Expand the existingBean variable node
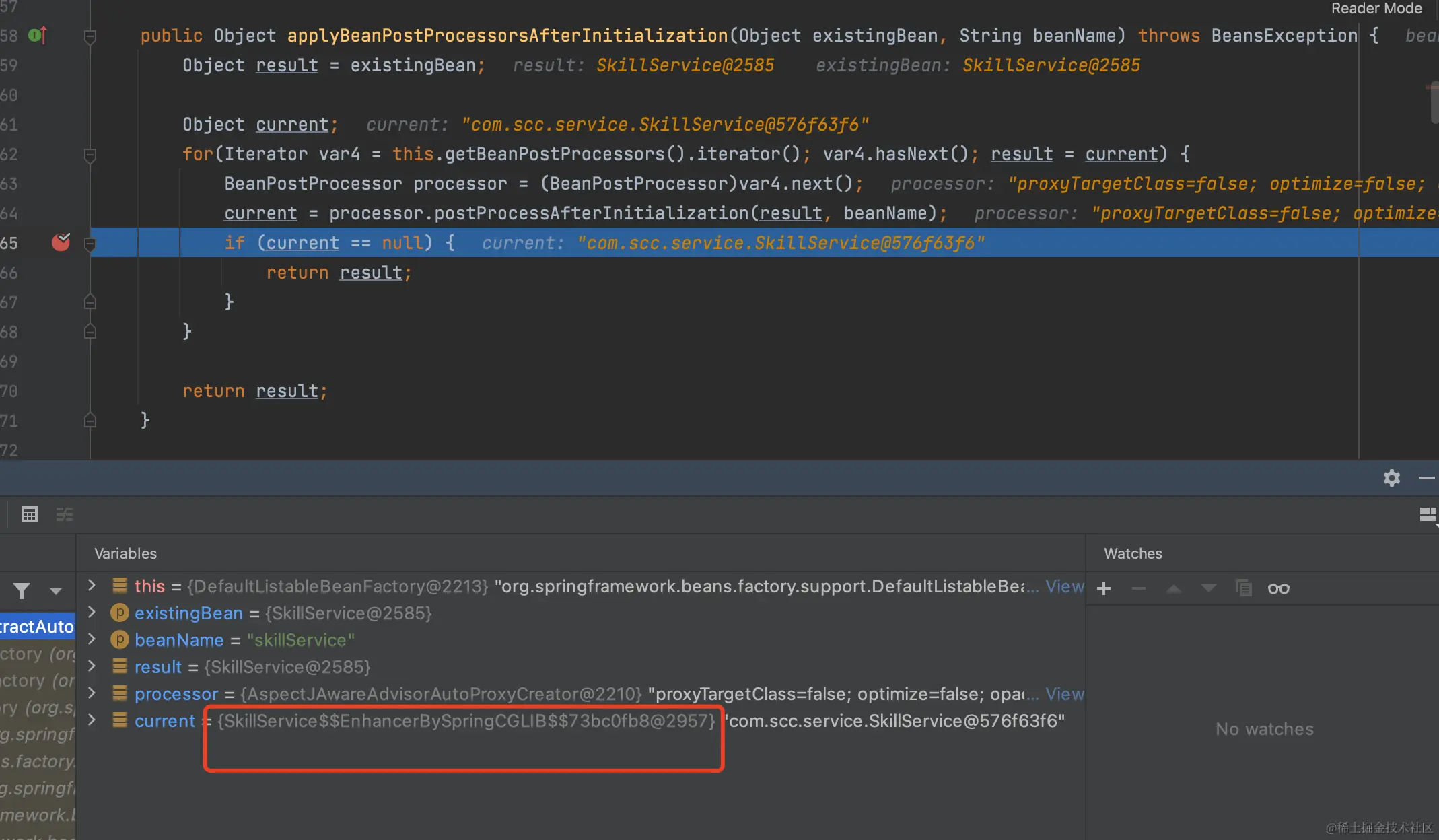The height and width of the screenshot is (840, 1439). (x=92, y=612)
